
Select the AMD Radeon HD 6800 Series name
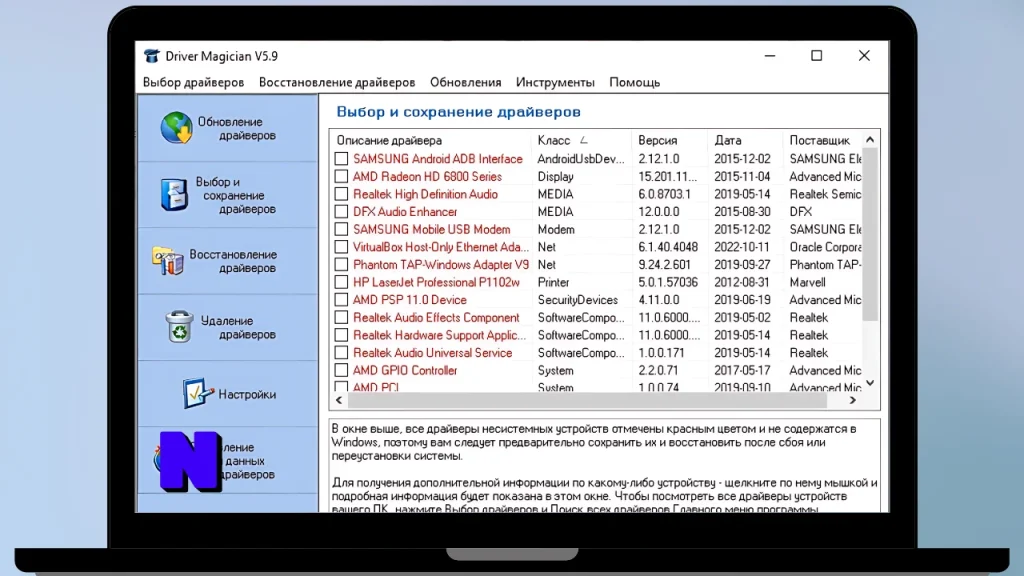pos(427,176)
